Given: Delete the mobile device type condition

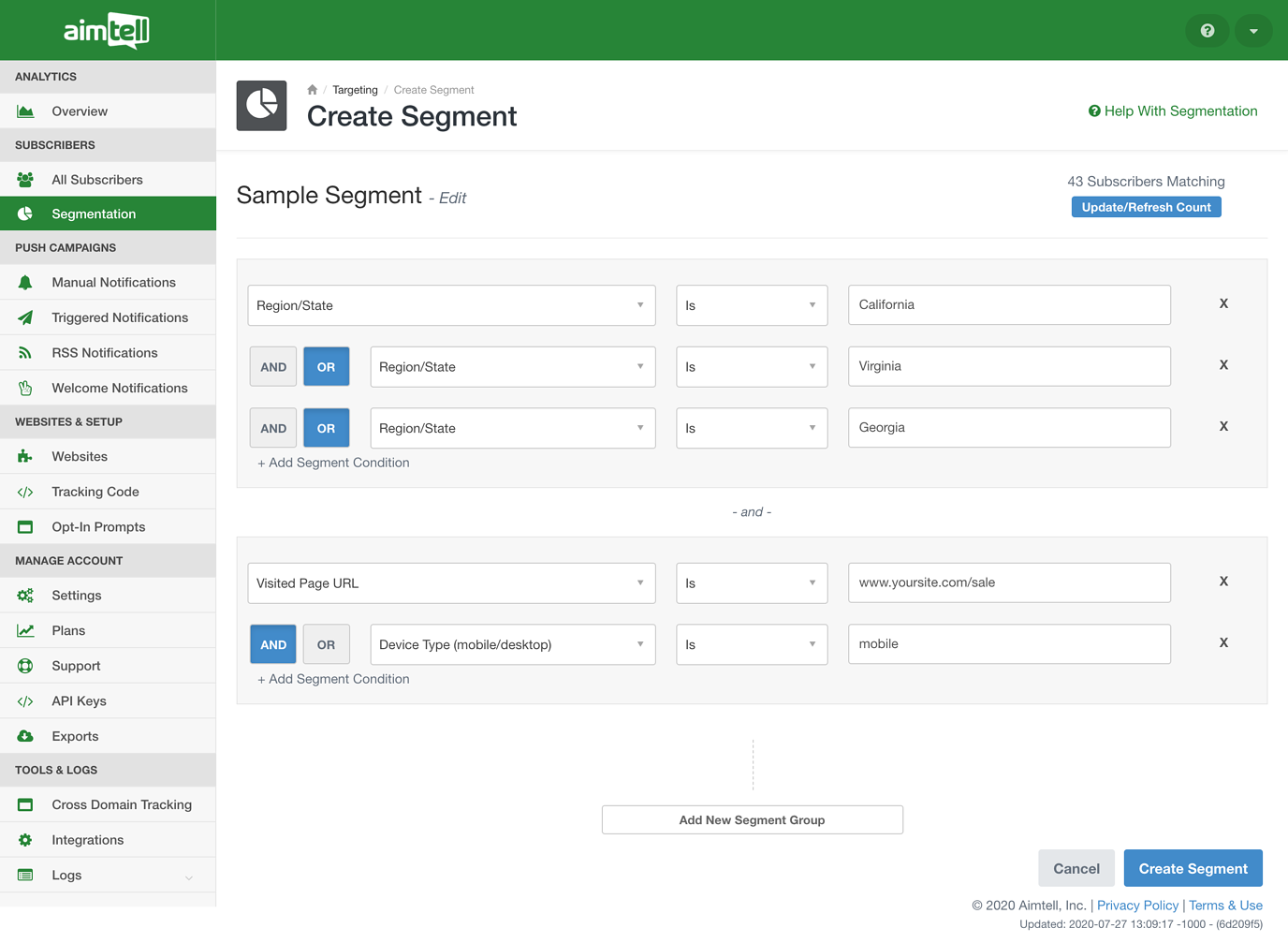Looking at the screenshot, I should [1222, 643].
